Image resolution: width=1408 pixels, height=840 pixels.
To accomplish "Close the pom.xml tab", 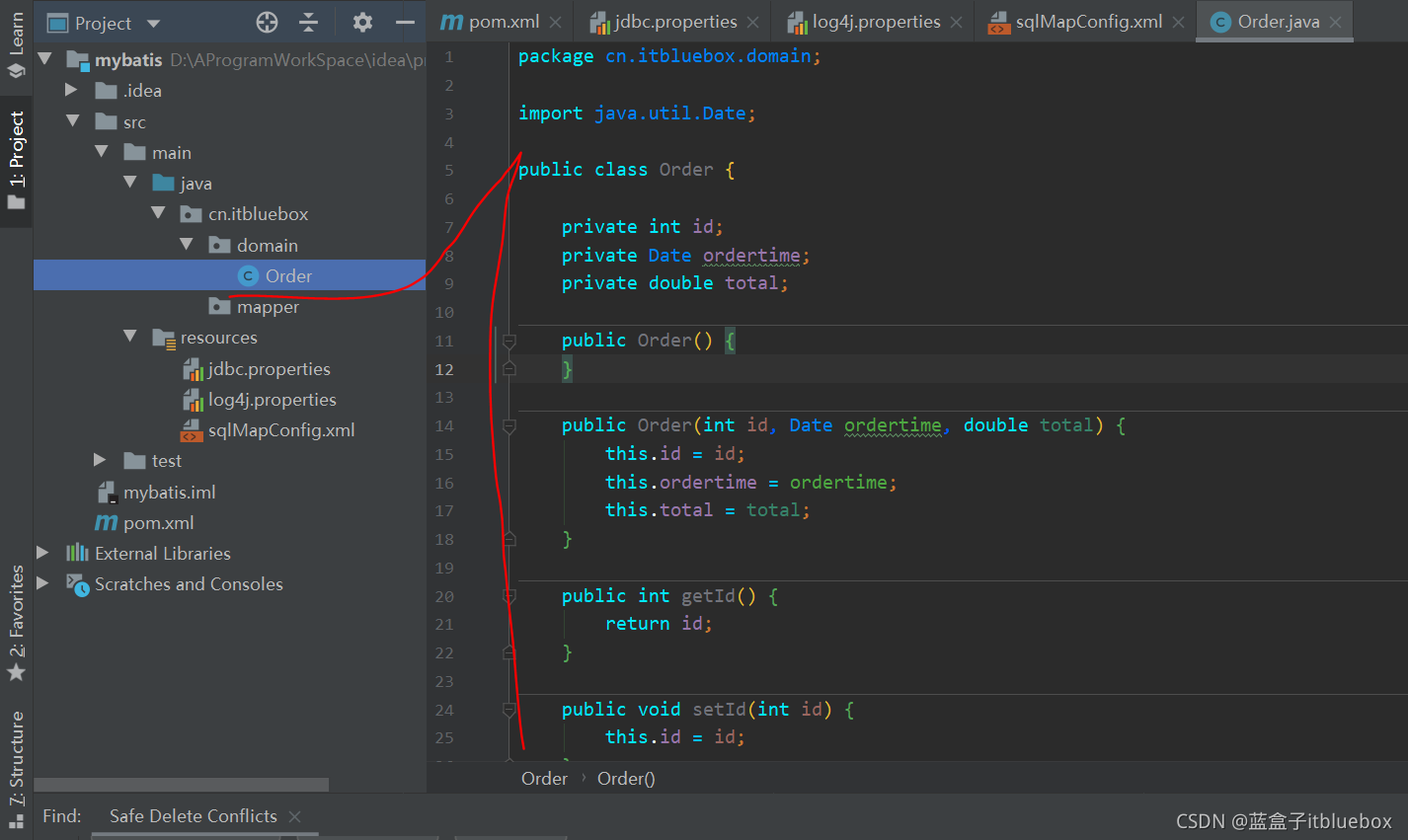I will click(556, 23).
